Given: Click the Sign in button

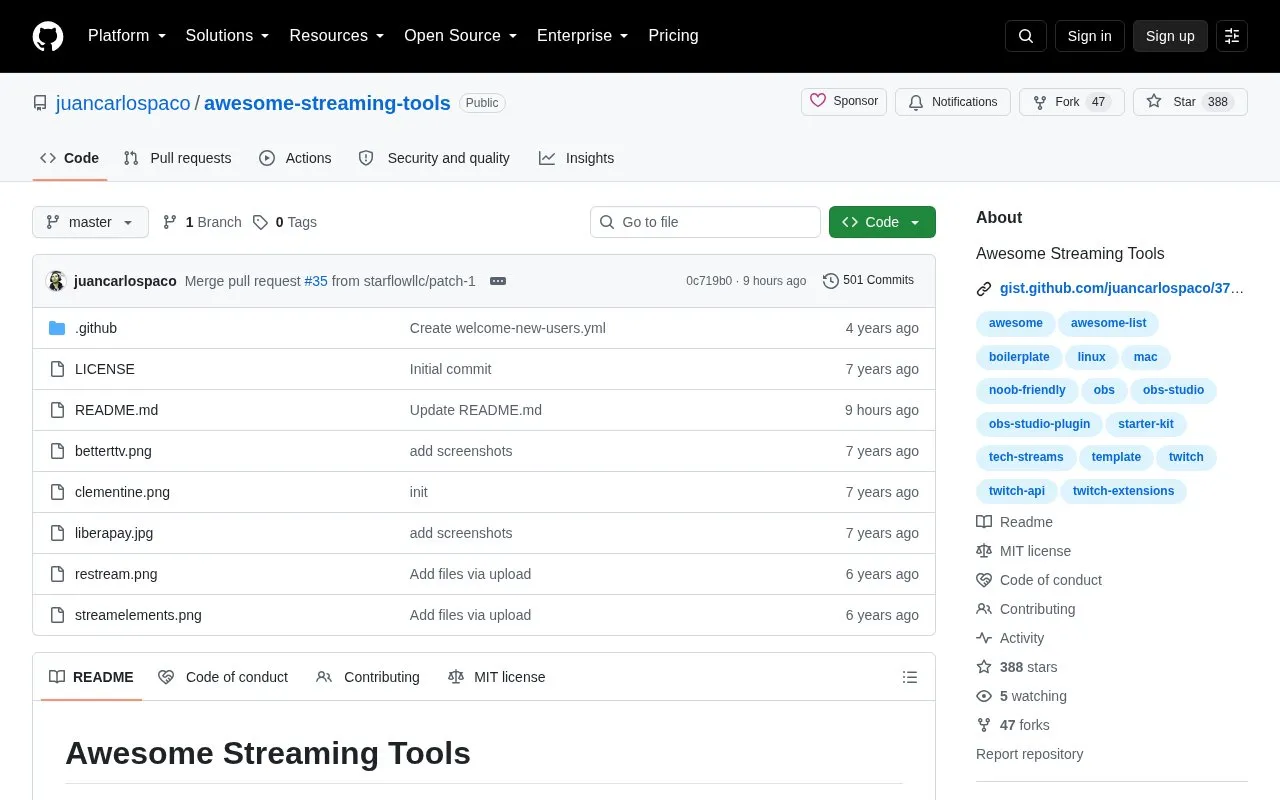Looking at the screenshot, I should tap(1089, 36).
